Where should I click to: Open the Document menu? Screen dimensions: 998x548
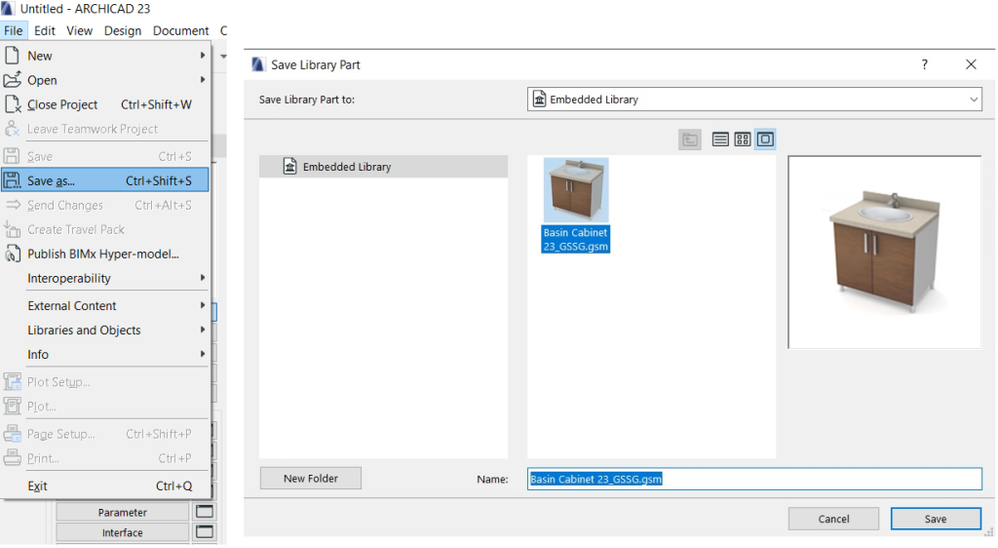181,31
